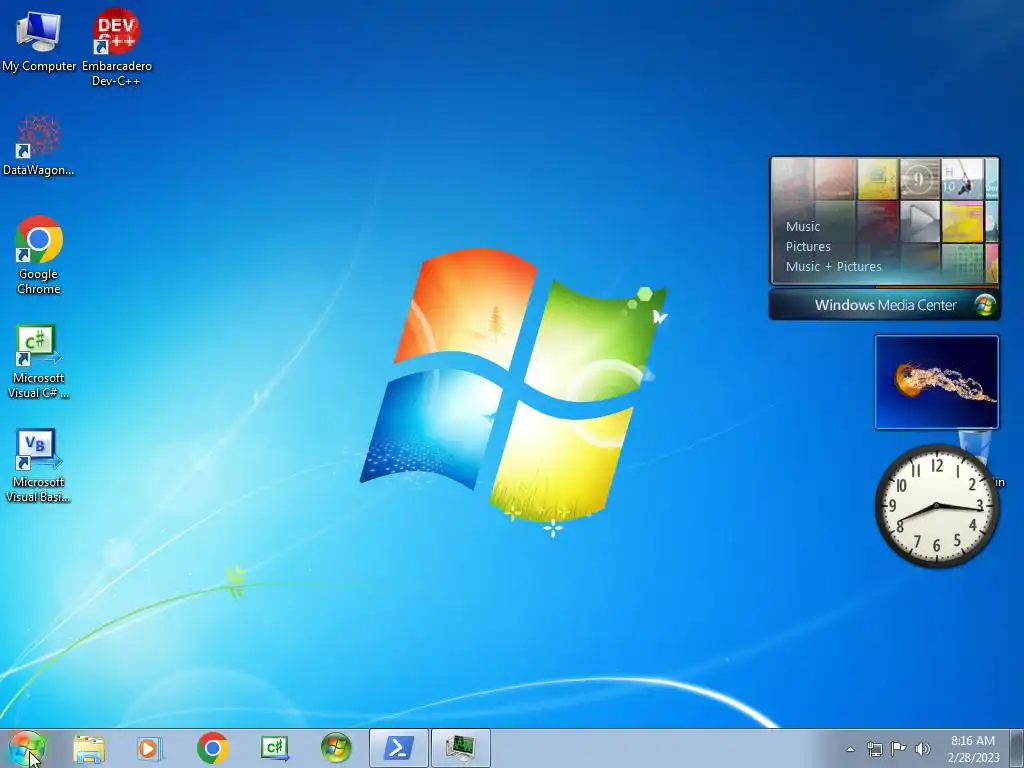Open the 8:16 AM date and time

pyautogui.click(x=973, y=749)
